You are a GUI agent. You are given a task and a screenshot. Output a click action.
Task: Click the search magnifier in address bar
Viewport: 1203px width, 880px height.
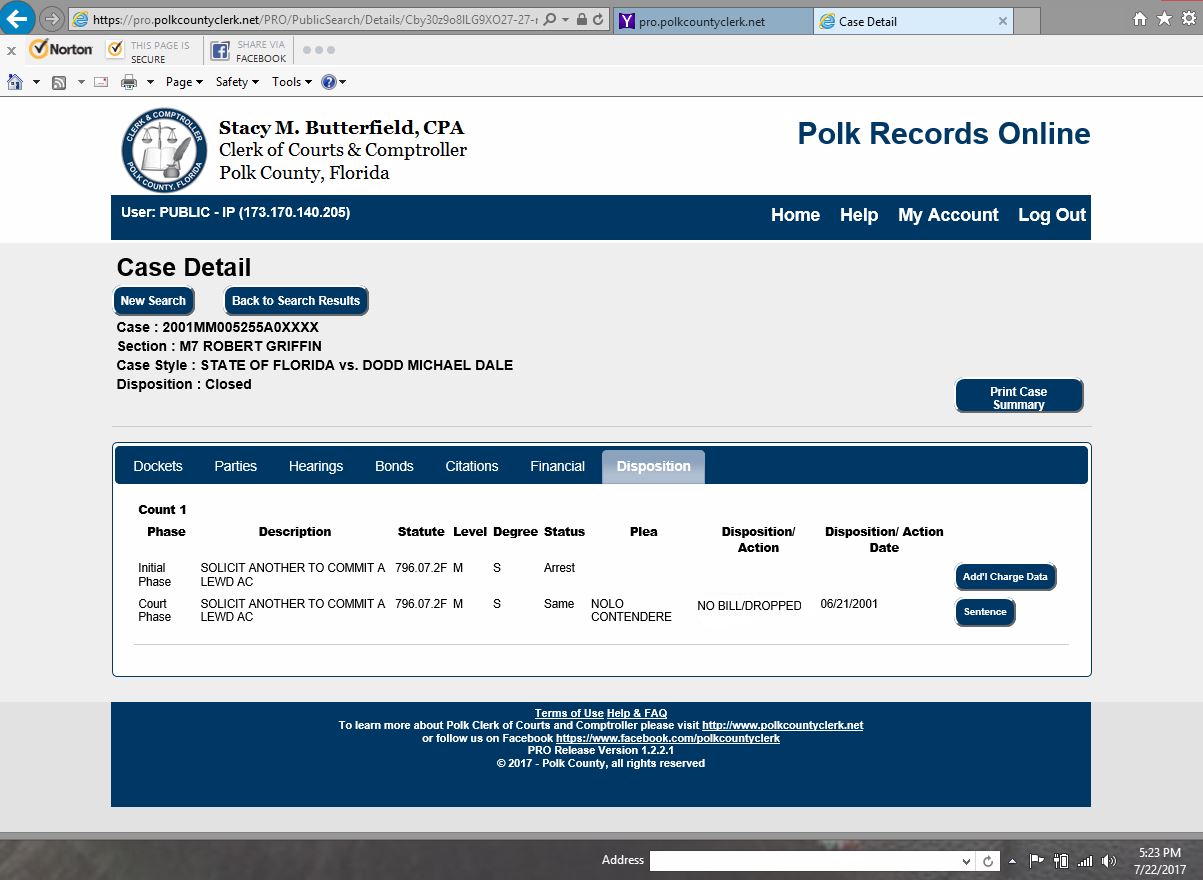549,20
